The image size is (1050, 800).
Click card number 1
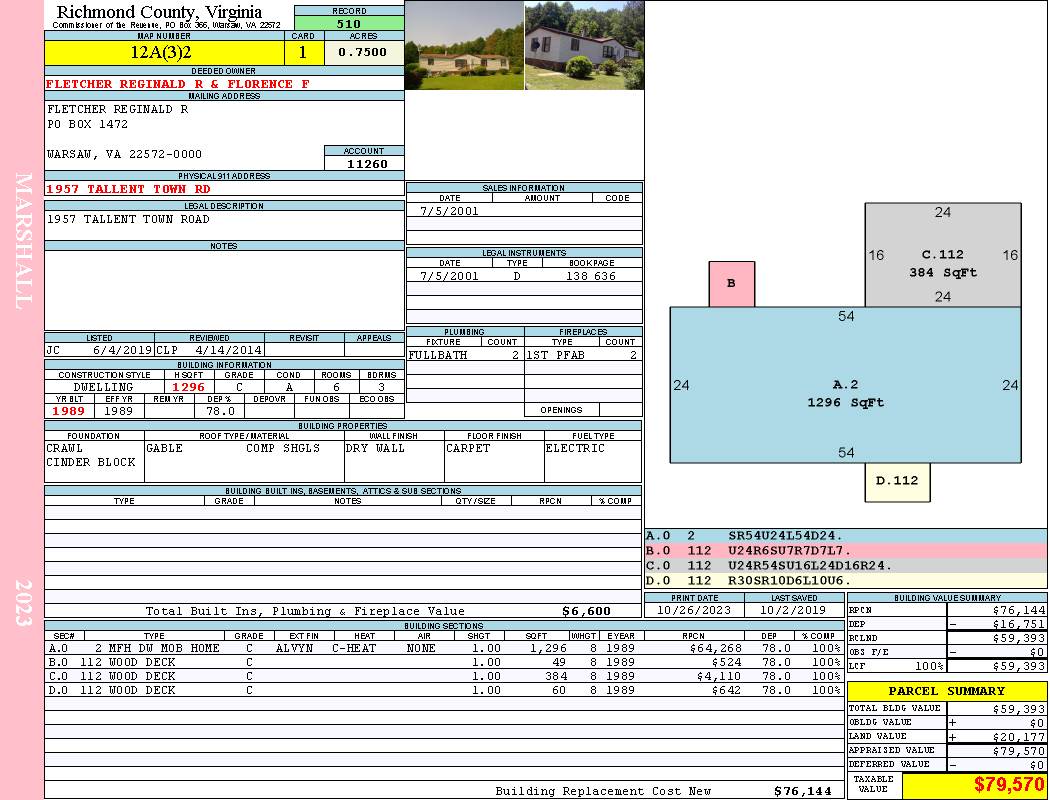click(x=303, y=52)
